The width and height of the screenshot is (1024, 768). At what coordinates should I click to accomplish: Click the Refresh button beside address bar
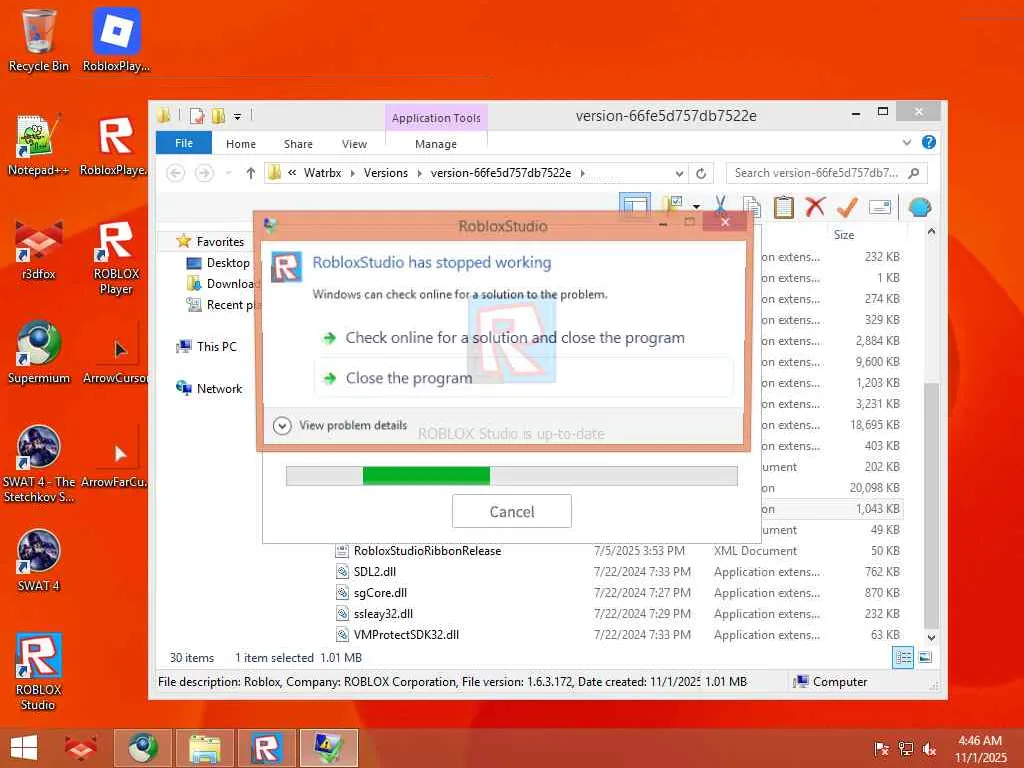point(701,173)
